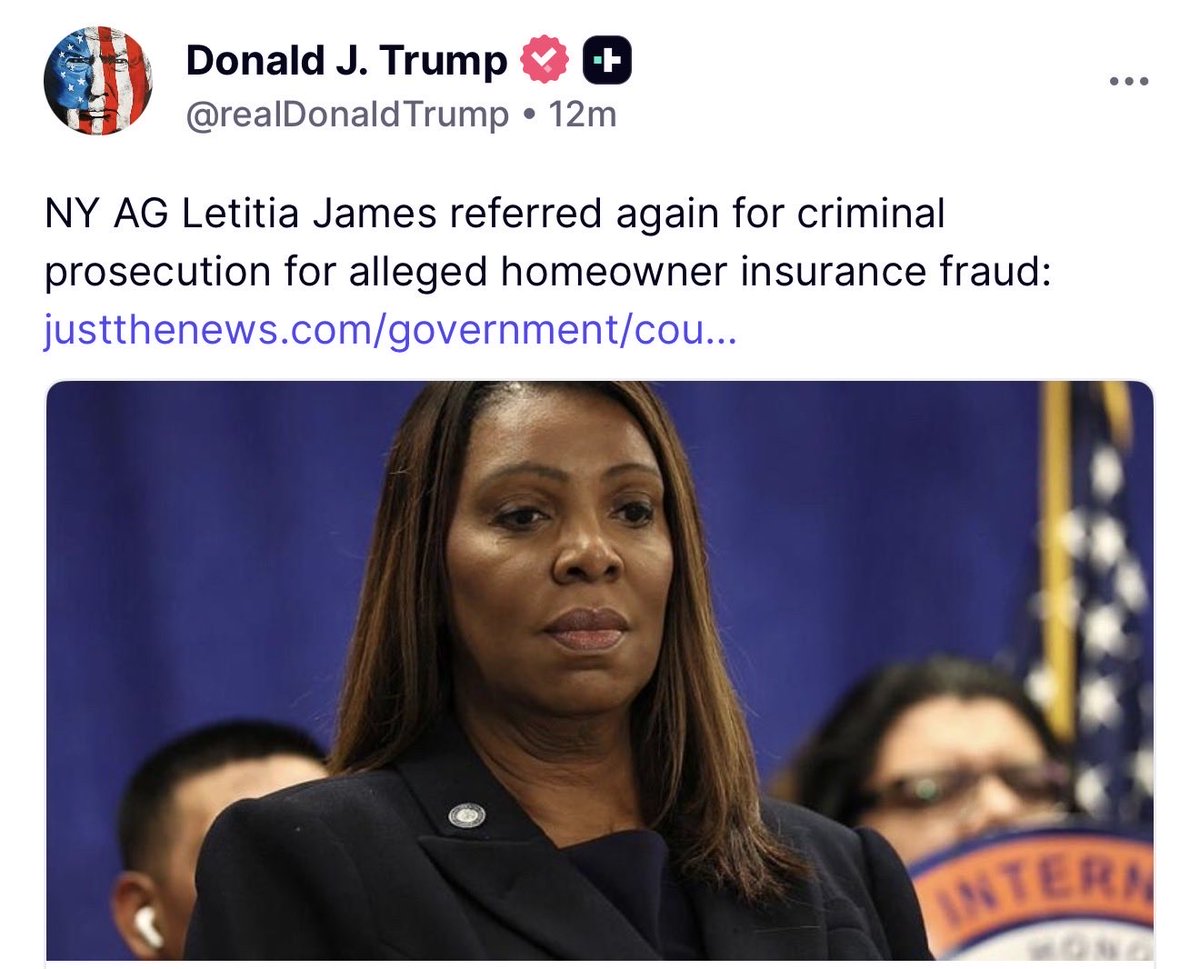Click the orange "INTERN" seal in the photo
This screenshot has width=1200, height=969.
tap(1037, 895)
